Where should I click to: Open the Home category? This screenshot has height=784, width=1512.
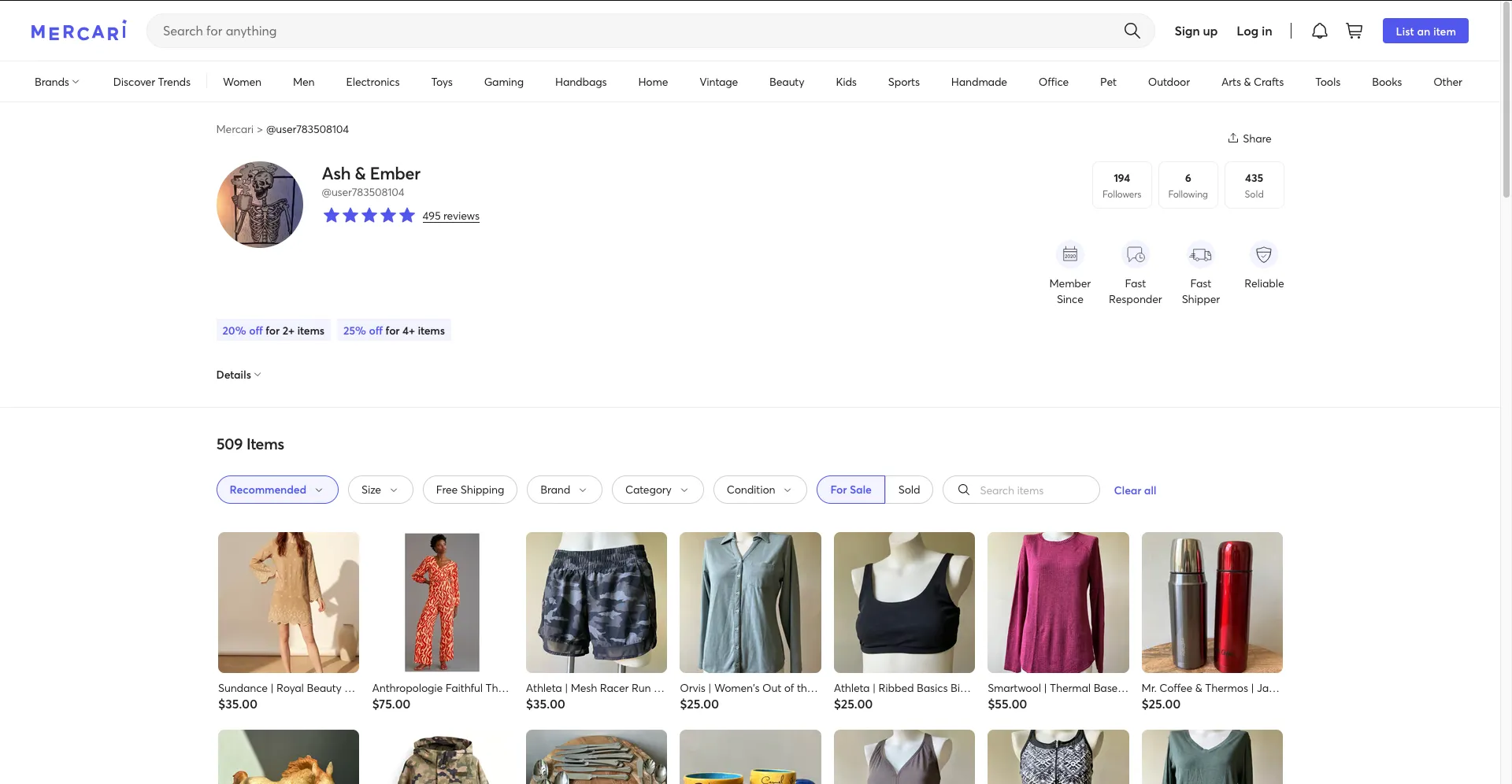pyautogui.click(x=653, y=82)
